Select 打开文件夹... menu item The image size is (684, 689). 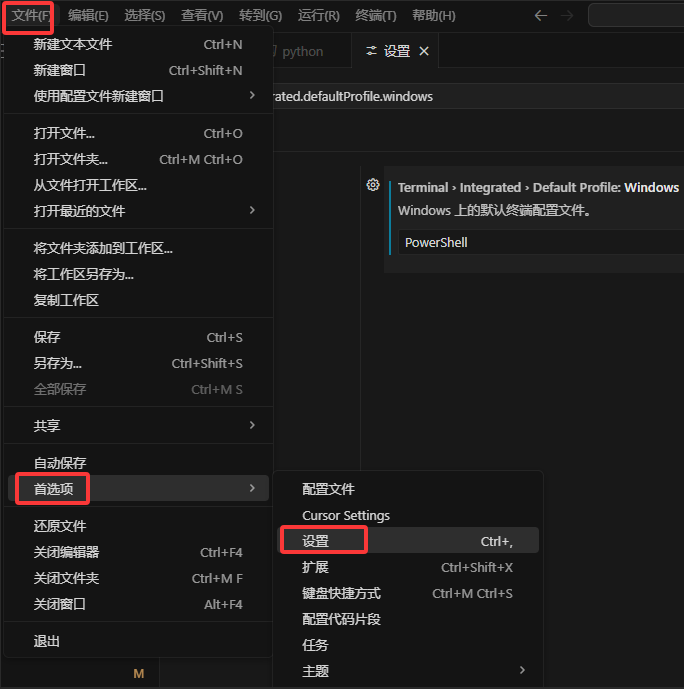[138, 159]
